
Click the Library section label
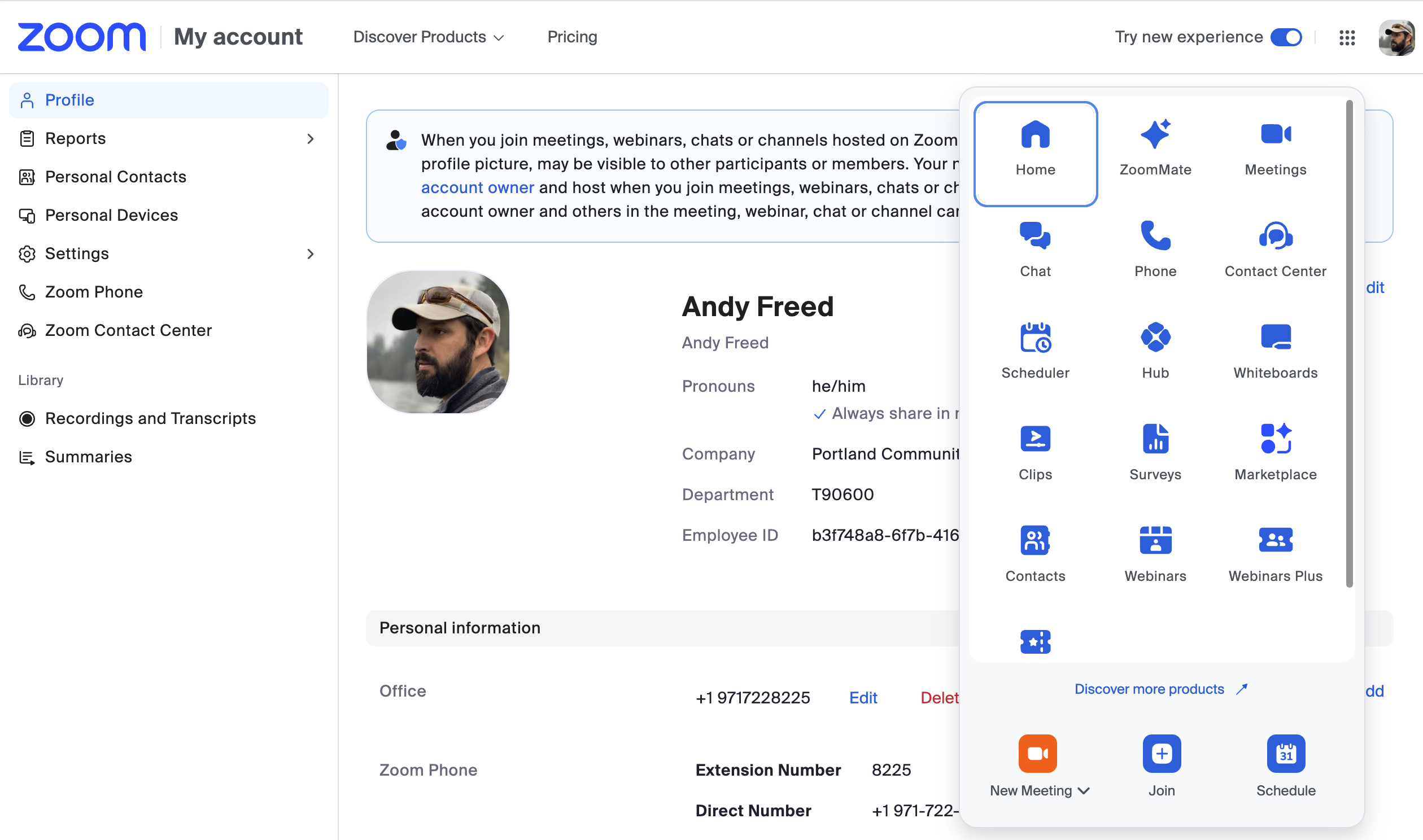point(41,380)
